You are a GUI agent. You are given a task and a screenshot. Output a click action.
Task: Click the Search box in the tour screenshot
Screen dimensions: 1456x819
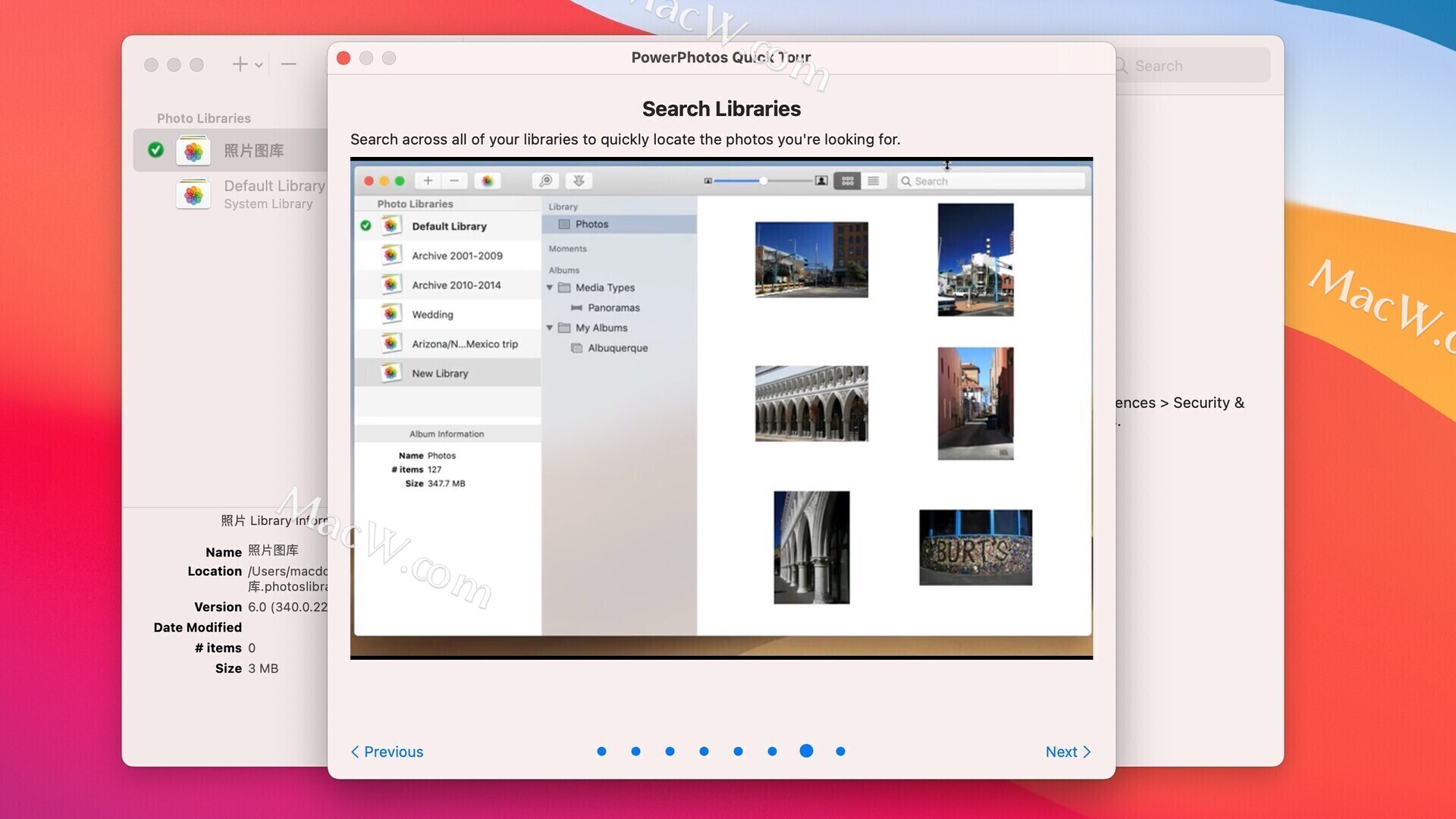(x=991, y=181)
